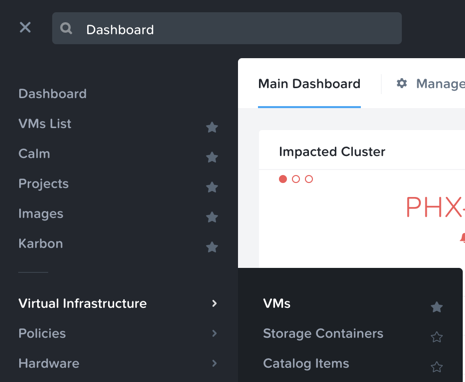Favorite Storage Containers with its outline star
The width and height of the screenshot is (465, 382).
pyautogui.click(x=437, y=337)
